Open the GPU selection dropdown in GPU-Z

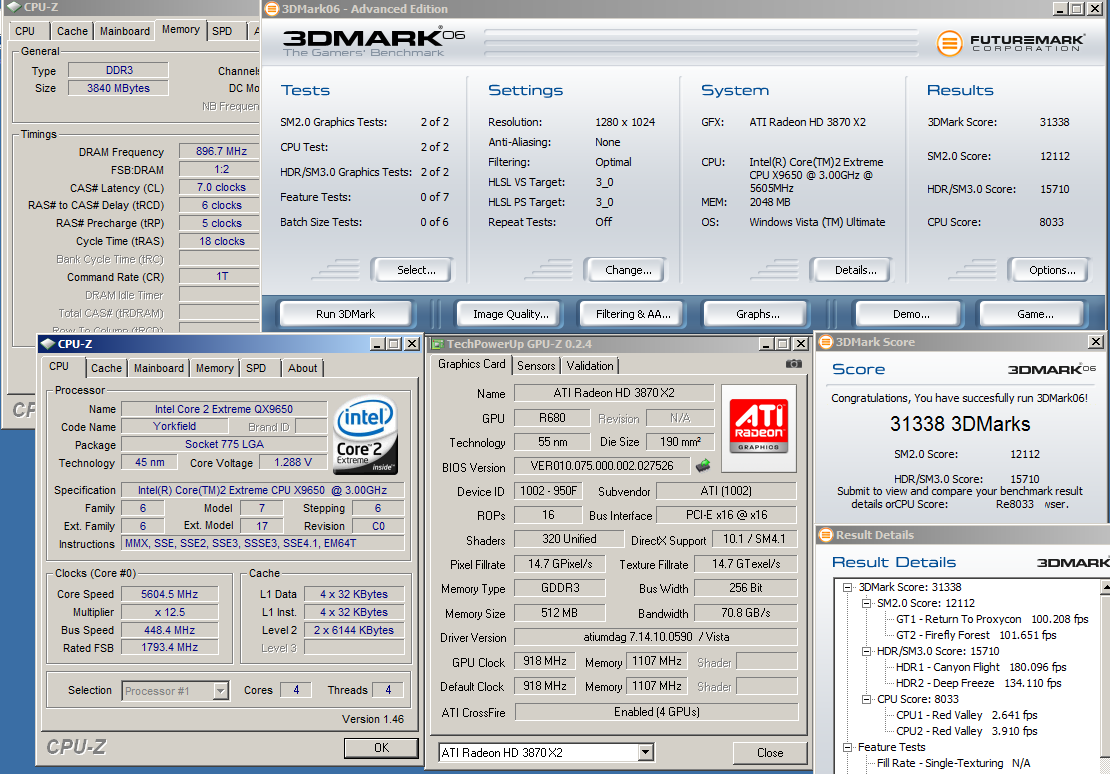coord(645,753)
